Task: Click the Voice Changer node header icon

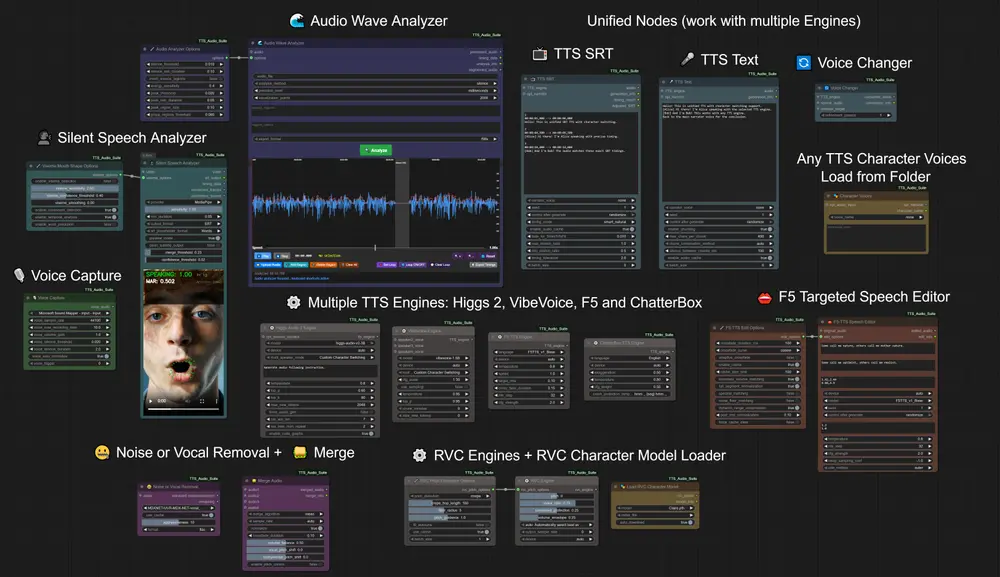Action: click(826, 88)
